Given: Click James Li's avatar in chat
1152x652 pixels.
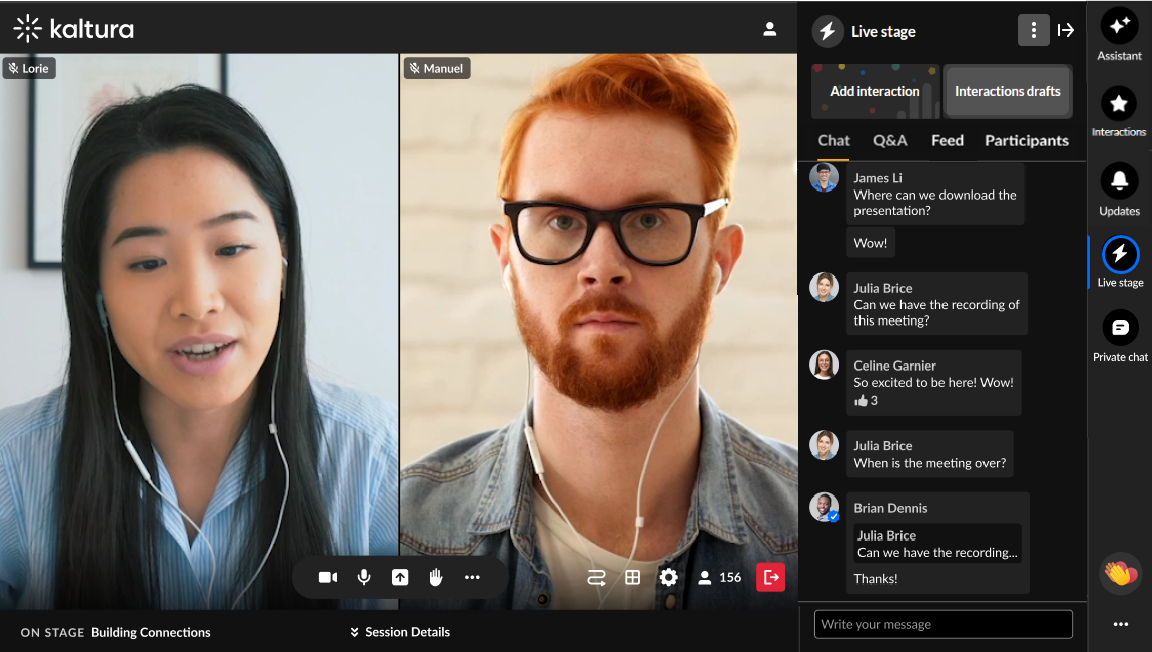Looking at the screenshot, I should tap(824, 177).
